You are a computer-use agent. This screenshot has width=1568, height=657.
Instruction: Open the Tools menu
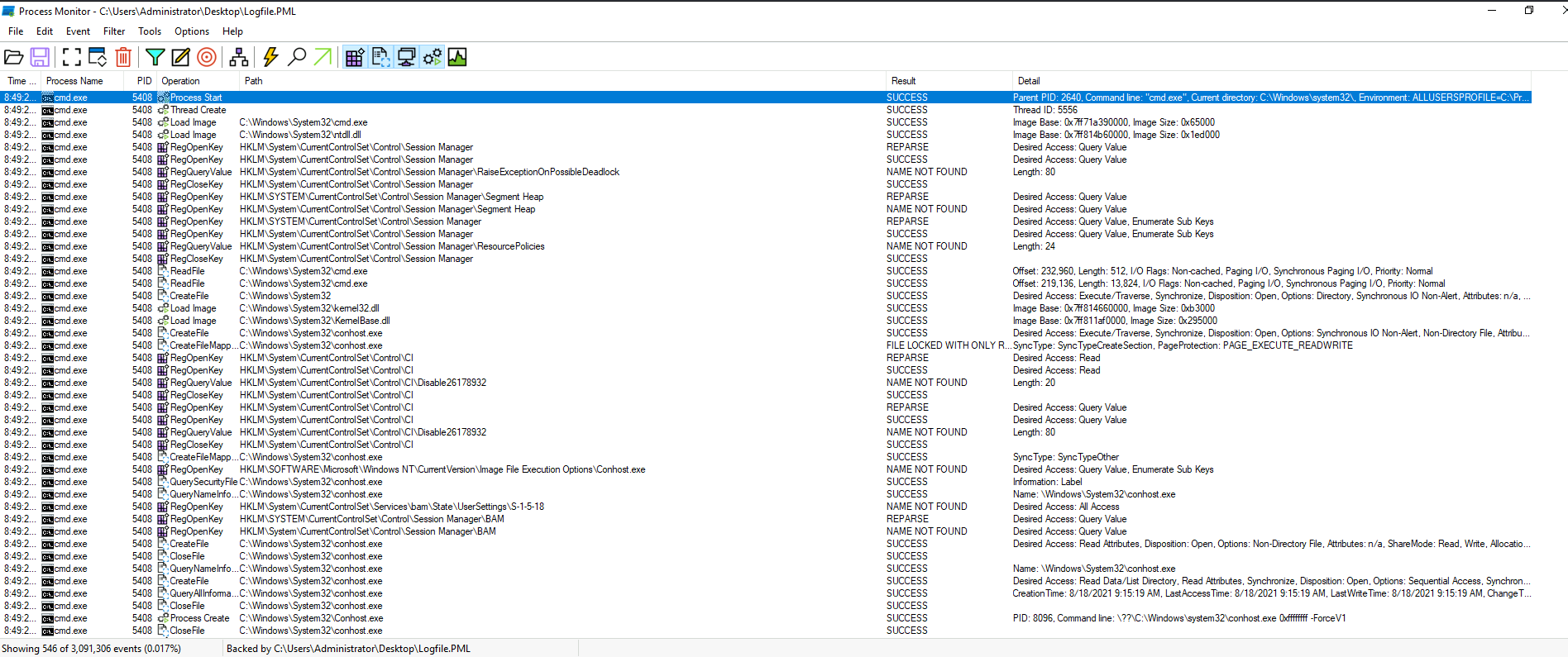[x=150, y=31]
